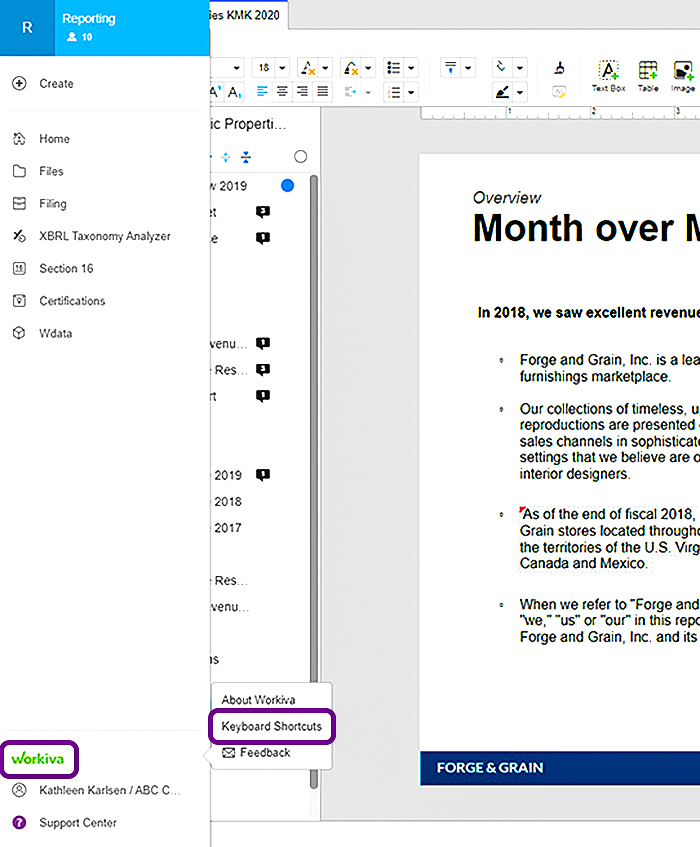Click the Month over heading text

coord(586,228)
